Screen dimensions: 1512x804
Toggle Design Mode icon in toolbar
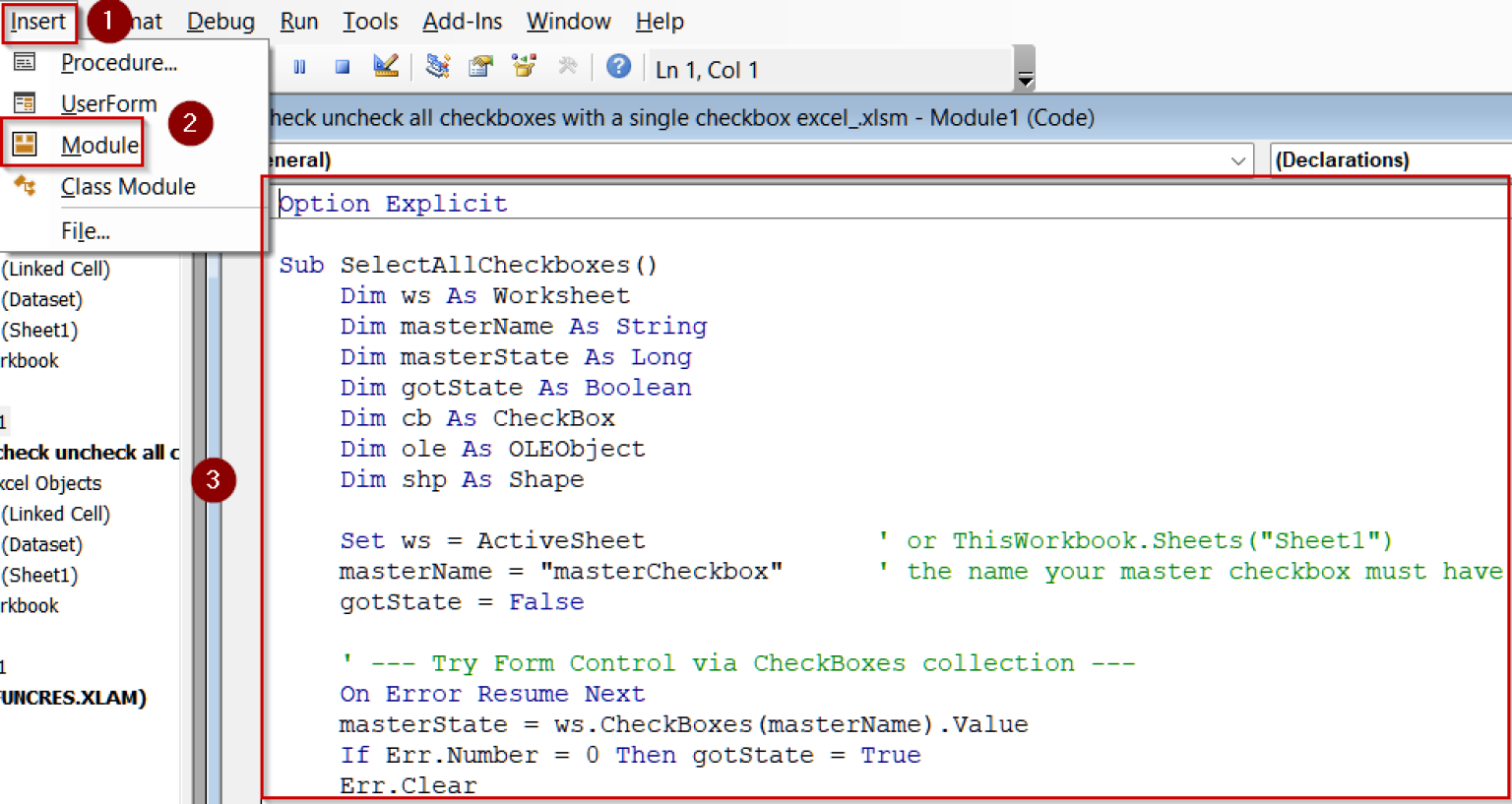coord(386,67)
